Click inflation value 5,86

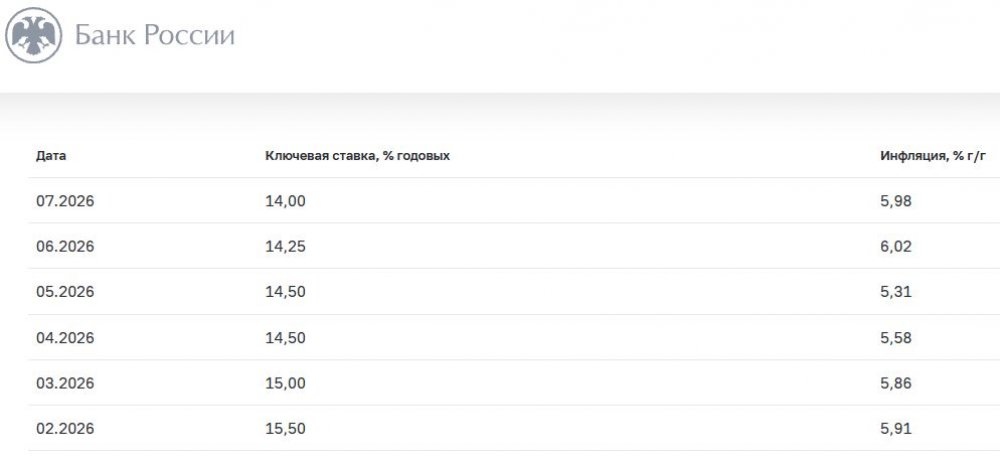pyautogui.click(x=896, y=383)
